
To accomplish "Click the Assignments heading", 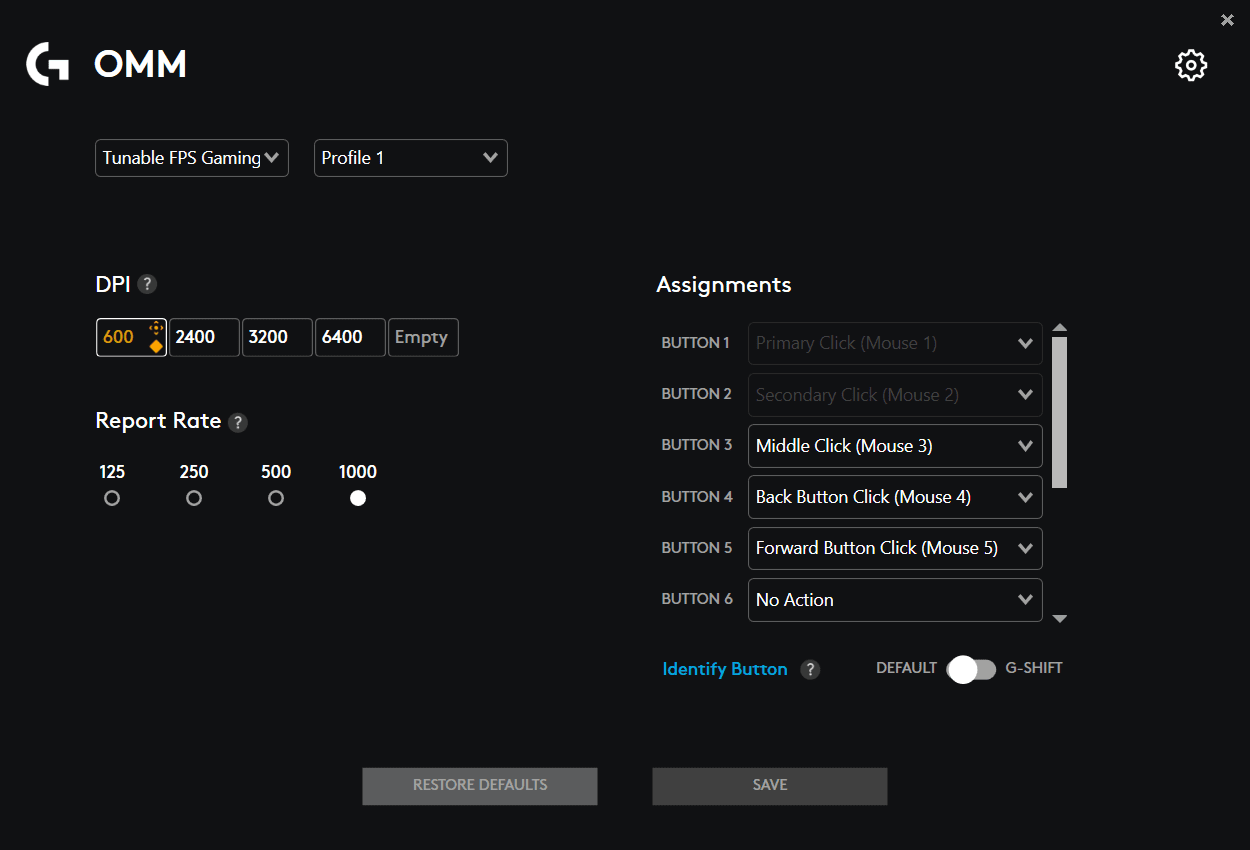I will tap(724, 285).
